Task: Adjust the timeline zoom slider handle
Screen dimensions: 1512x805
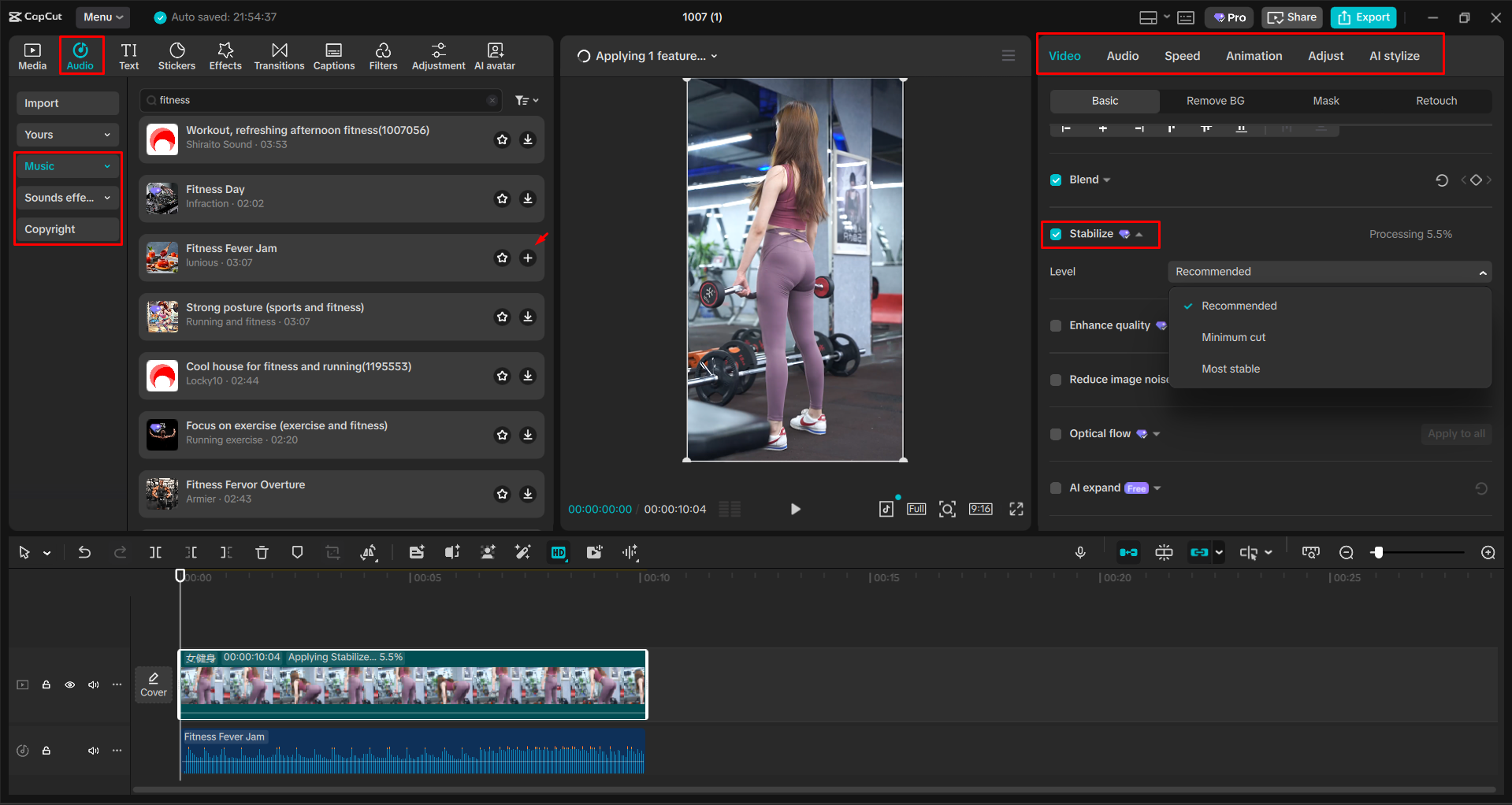Action: coord(1377,553)
